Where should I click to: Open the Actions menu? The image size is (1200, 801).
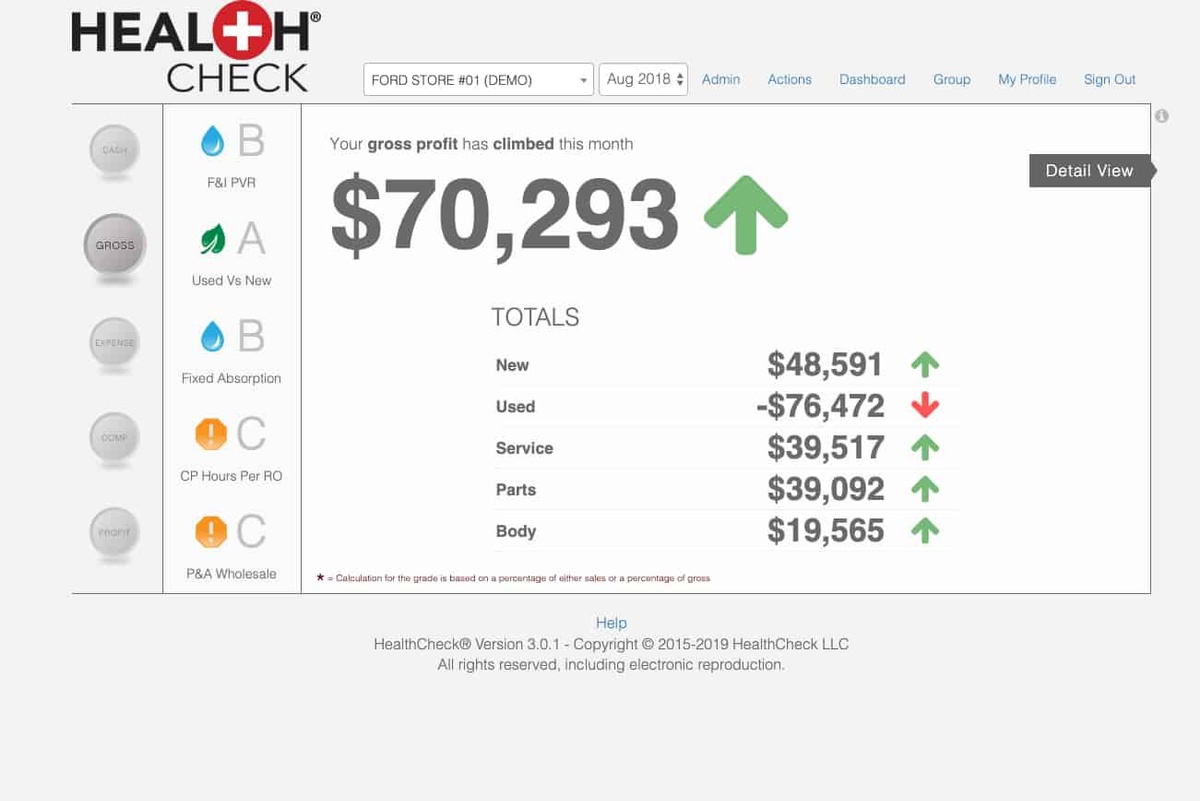coord(789,79)
